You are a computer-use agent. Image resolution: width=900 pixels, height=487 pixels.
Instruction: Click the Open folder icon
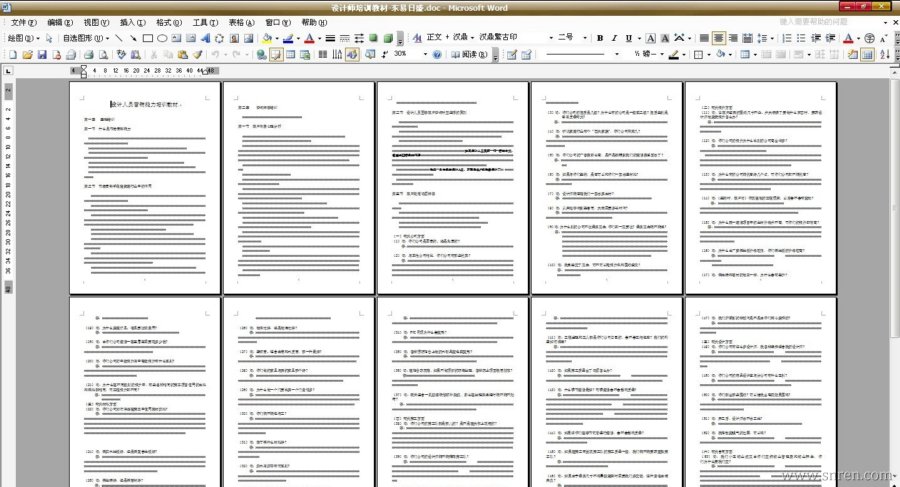27,55
